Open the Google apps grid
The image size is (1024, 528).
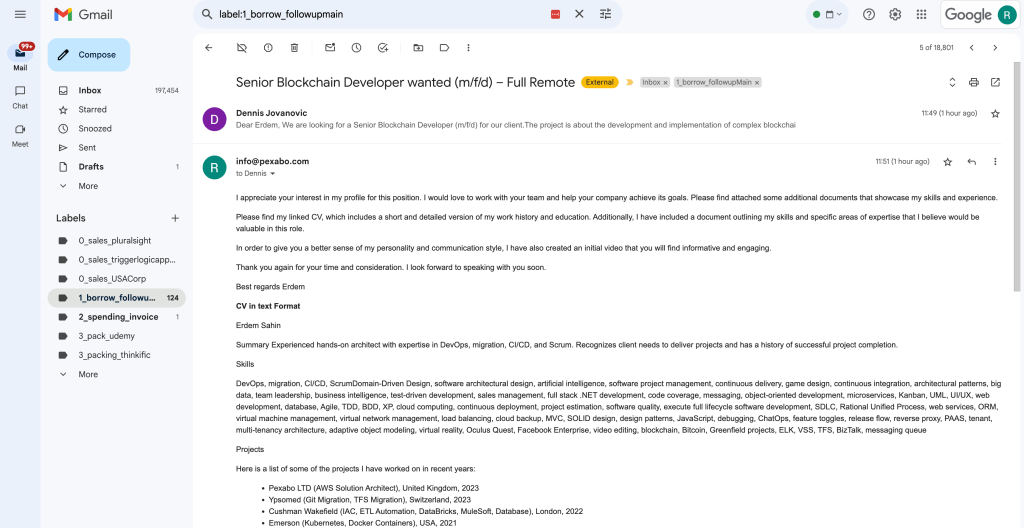[x=921, y=14]
